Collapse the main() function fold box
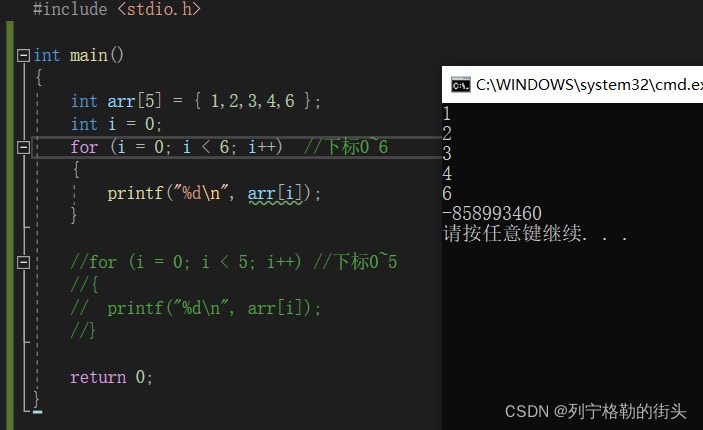 (x=23, y=56)
